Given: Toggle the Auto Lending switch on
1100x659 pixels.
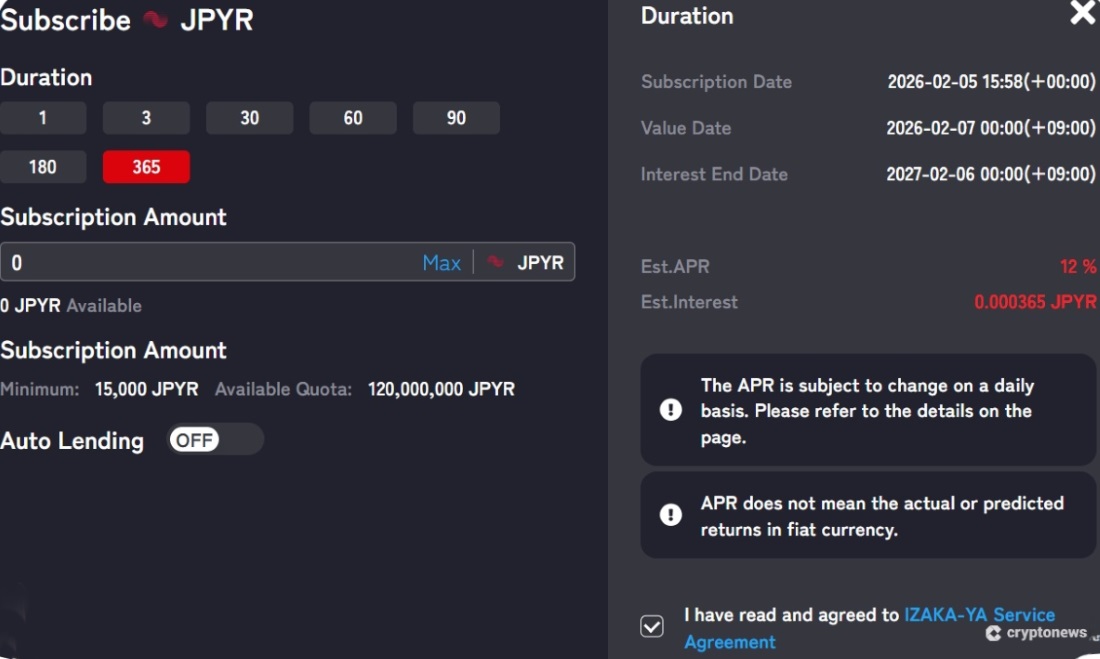Looking at the screenshot, I should click(x=215, y=440).
